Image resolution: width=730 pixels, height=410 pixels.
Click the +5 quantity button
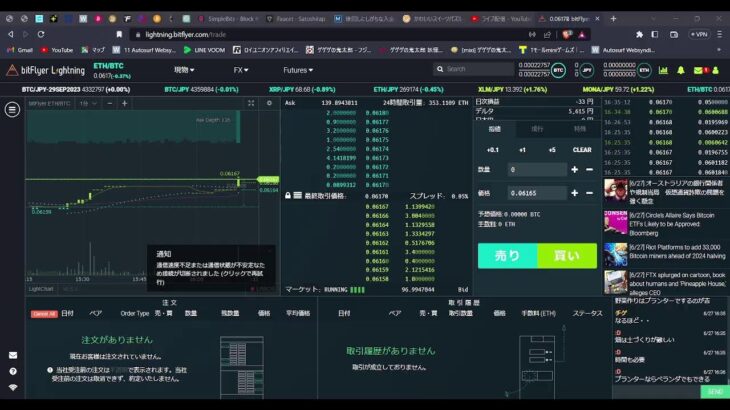[x=552, y=150]
